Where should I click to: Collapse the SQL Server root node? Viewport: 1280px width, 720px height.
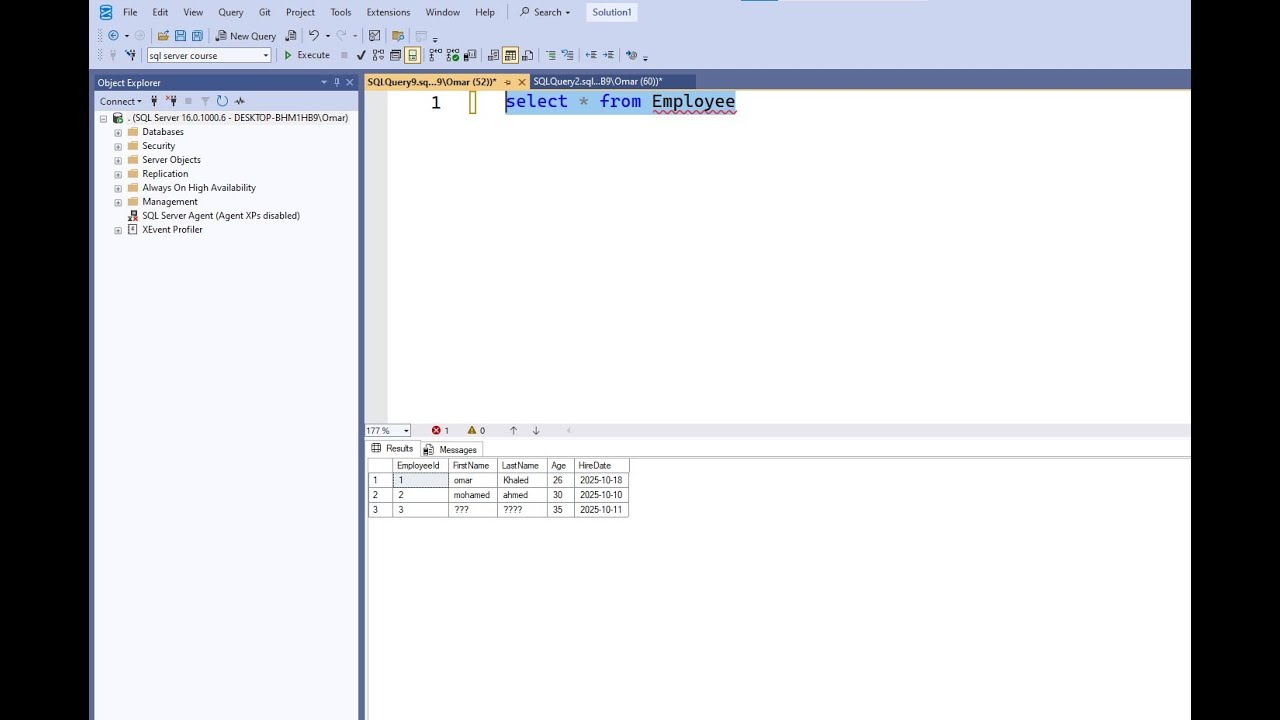click(x=103, y=118)
